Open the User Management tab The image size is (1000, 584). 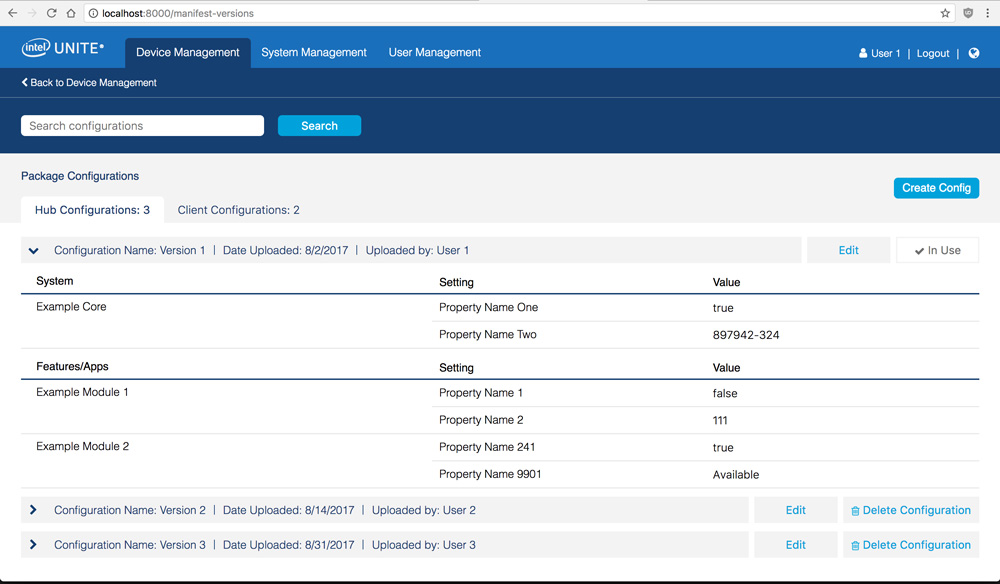click(435, 52)
